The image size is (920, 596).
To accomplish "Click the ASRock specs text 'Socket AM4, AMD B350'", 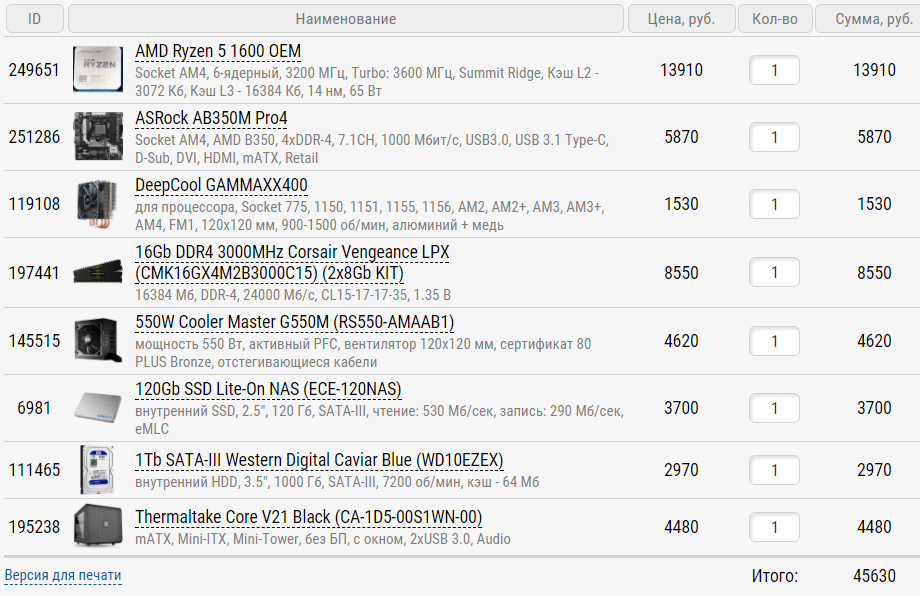I will pos(372,149).
